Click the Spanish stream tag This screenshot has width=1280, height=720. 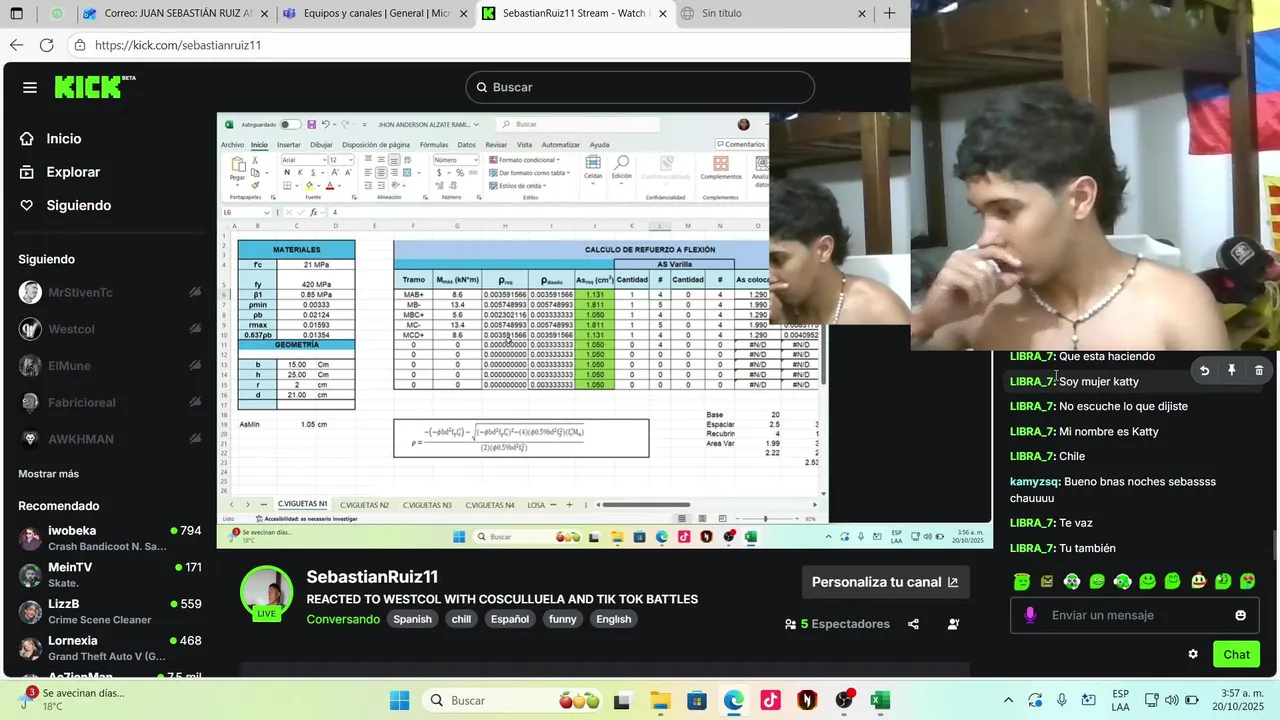coord(412,619)
